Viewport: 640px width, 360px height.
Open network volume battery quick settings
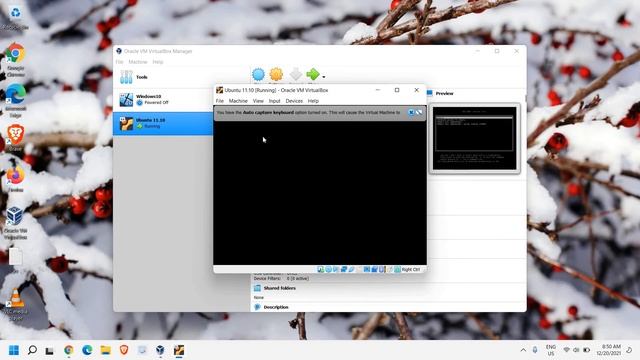click(576, 350)
